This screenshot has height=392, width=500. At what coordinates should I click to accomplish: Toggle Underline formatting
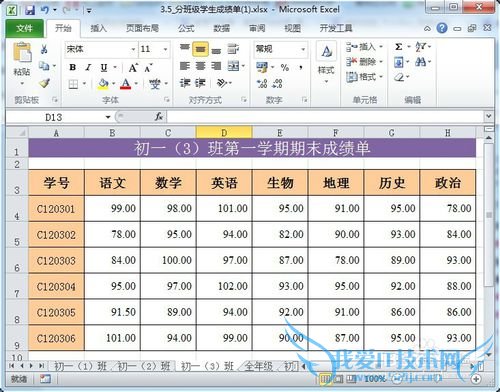click(x=104, y=68)
